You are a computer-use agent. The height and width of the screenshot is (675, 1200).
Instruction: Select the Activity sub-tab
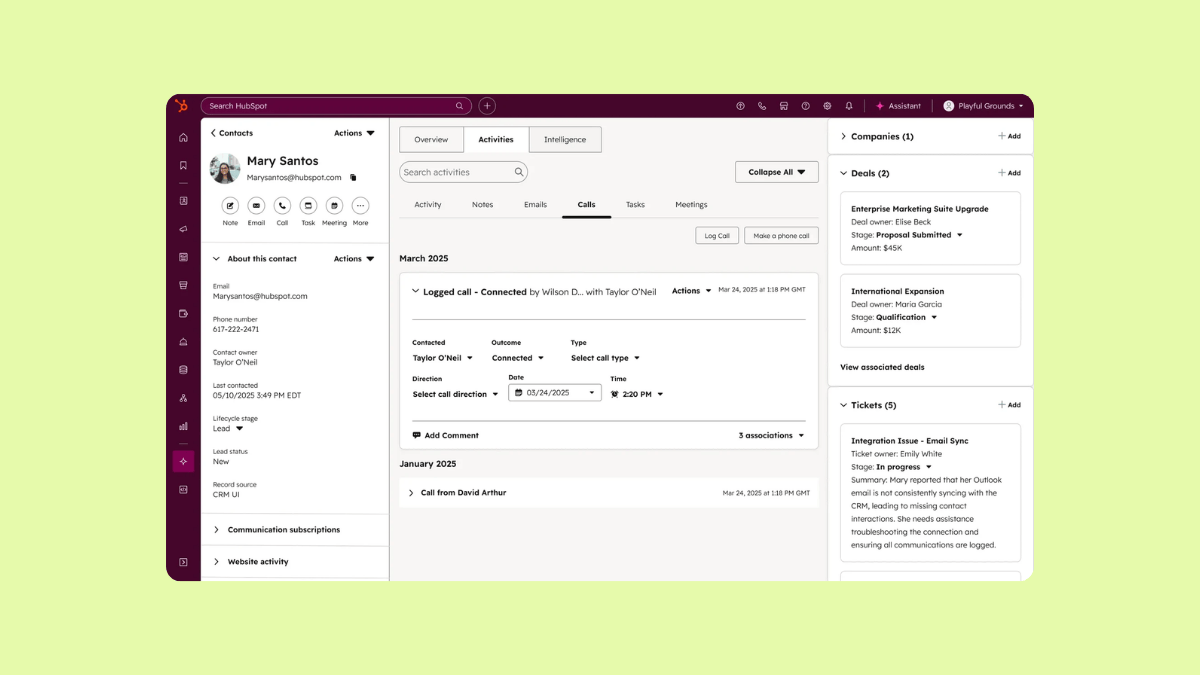click(x=428, y=205)
